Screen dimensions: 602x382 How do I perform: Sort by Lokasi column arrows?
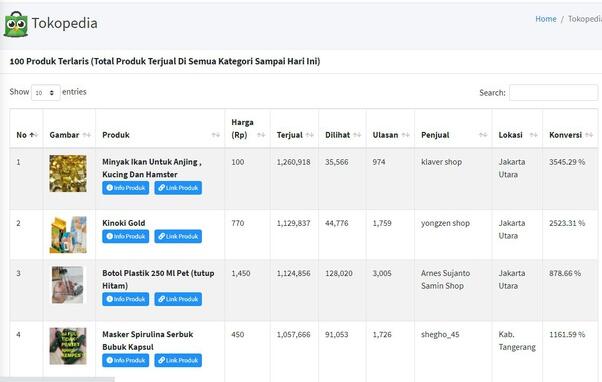tap(533, 135)
